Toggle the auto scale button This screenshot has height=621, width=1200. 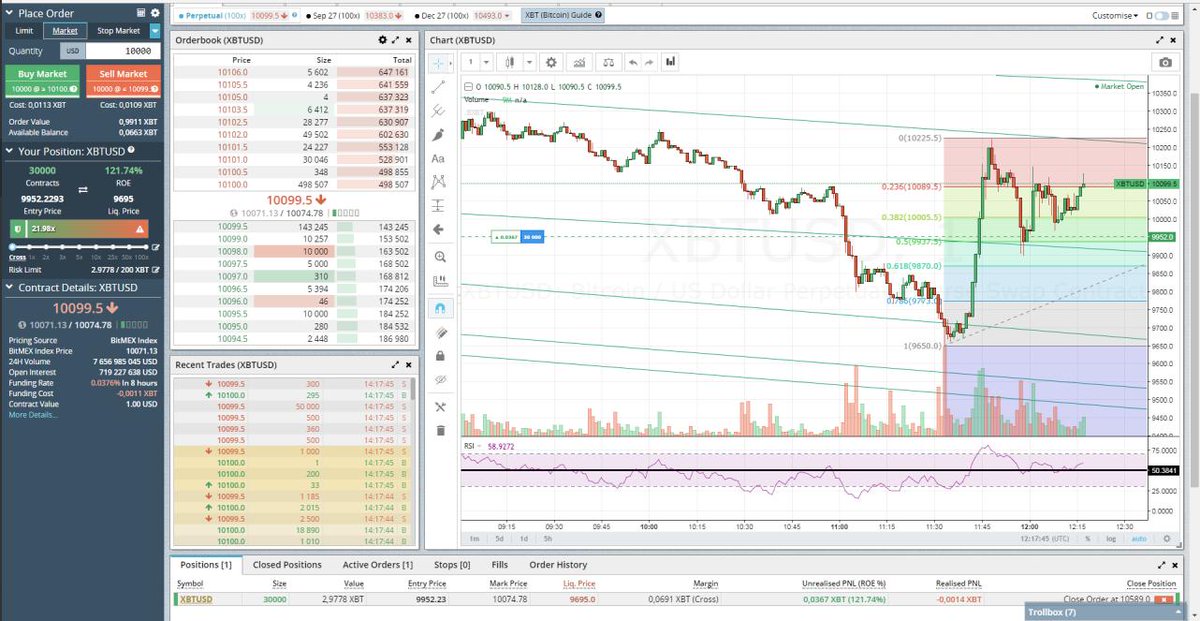click(x=1137, y=538)
